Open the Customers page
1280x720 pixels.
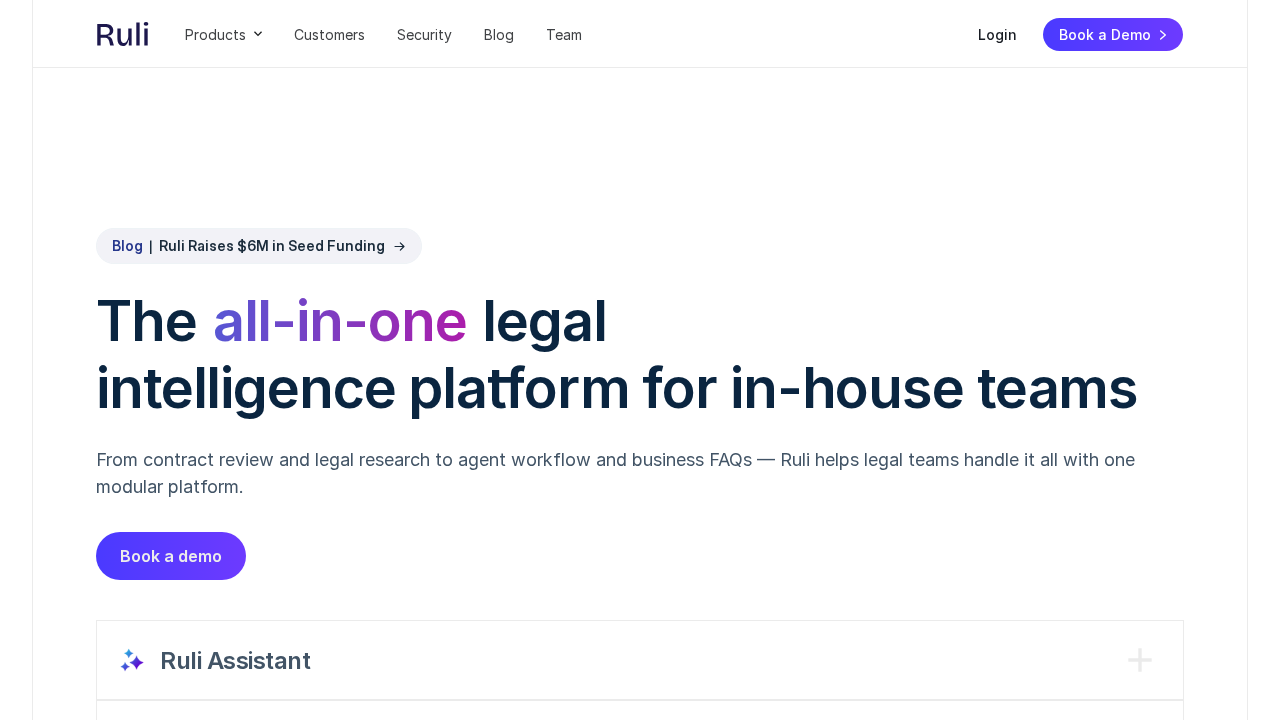(x=329, y=33)
